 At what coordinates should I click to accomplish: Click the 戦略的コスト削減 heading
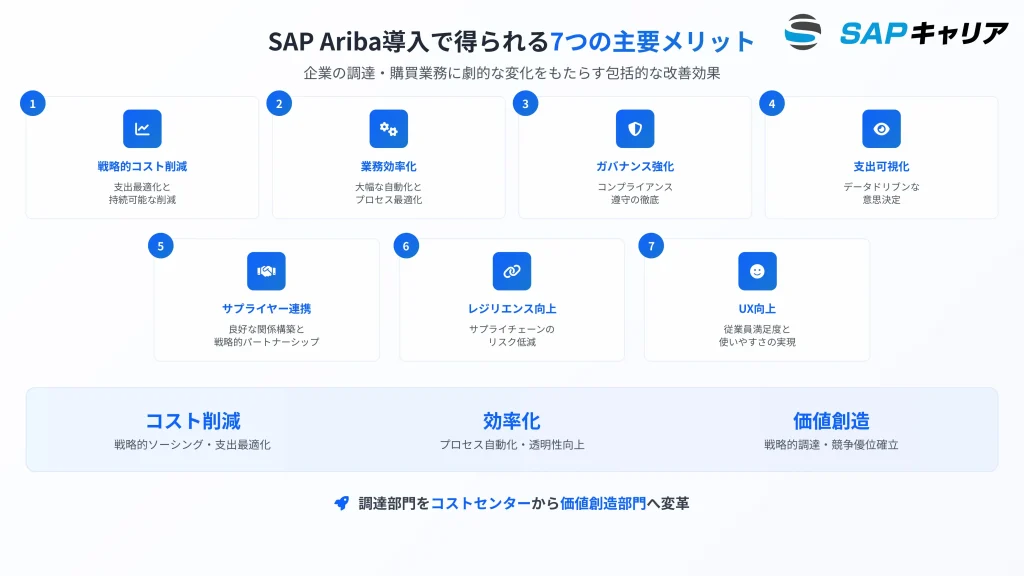pos(142,167)
